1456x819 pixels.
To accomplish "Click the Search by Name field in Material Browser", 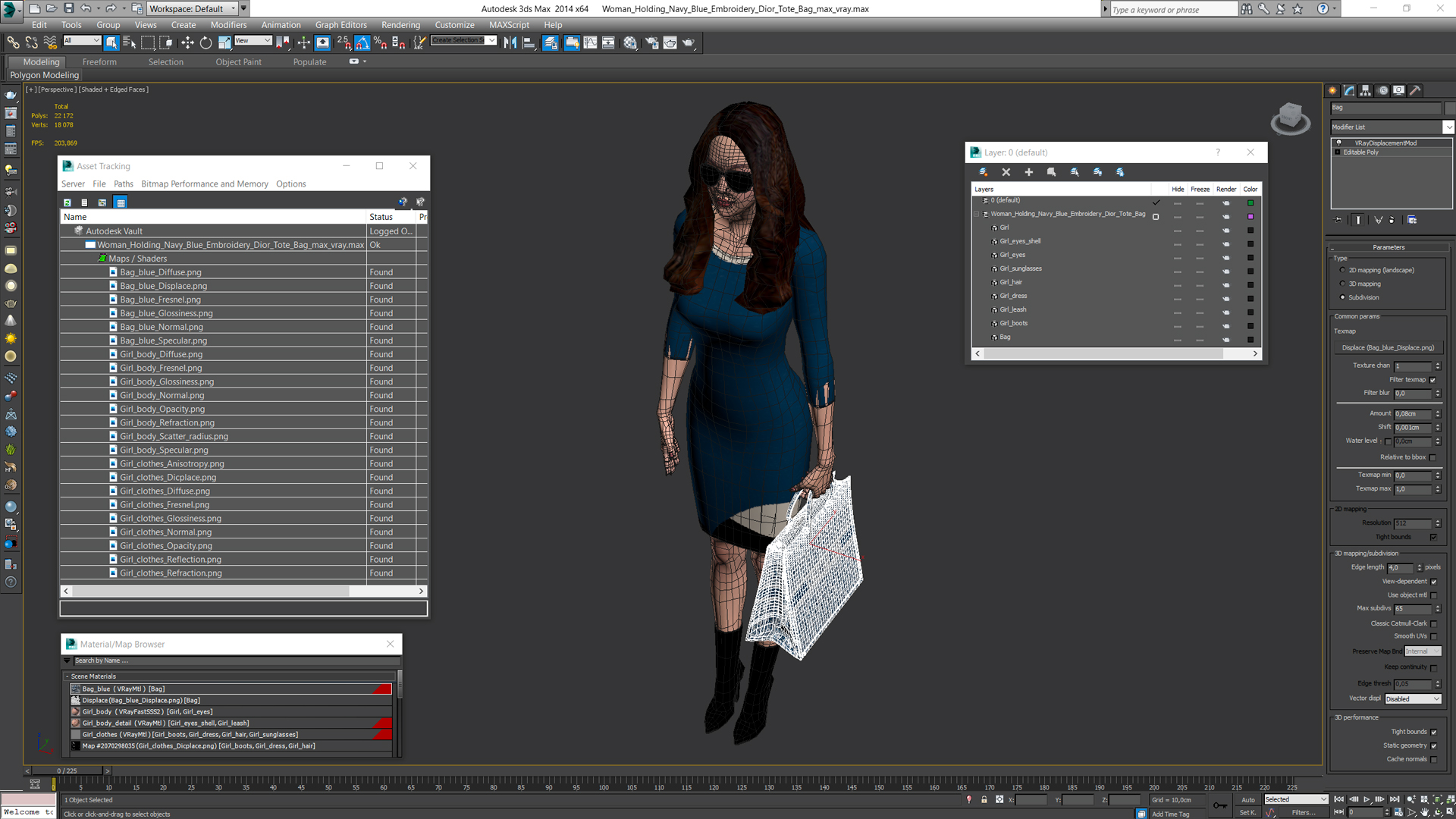I will (236, 661).
